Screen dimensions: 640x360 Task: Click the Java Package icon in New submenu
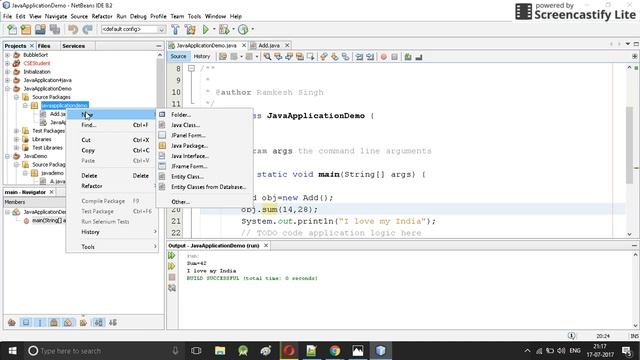coord(162,146)
